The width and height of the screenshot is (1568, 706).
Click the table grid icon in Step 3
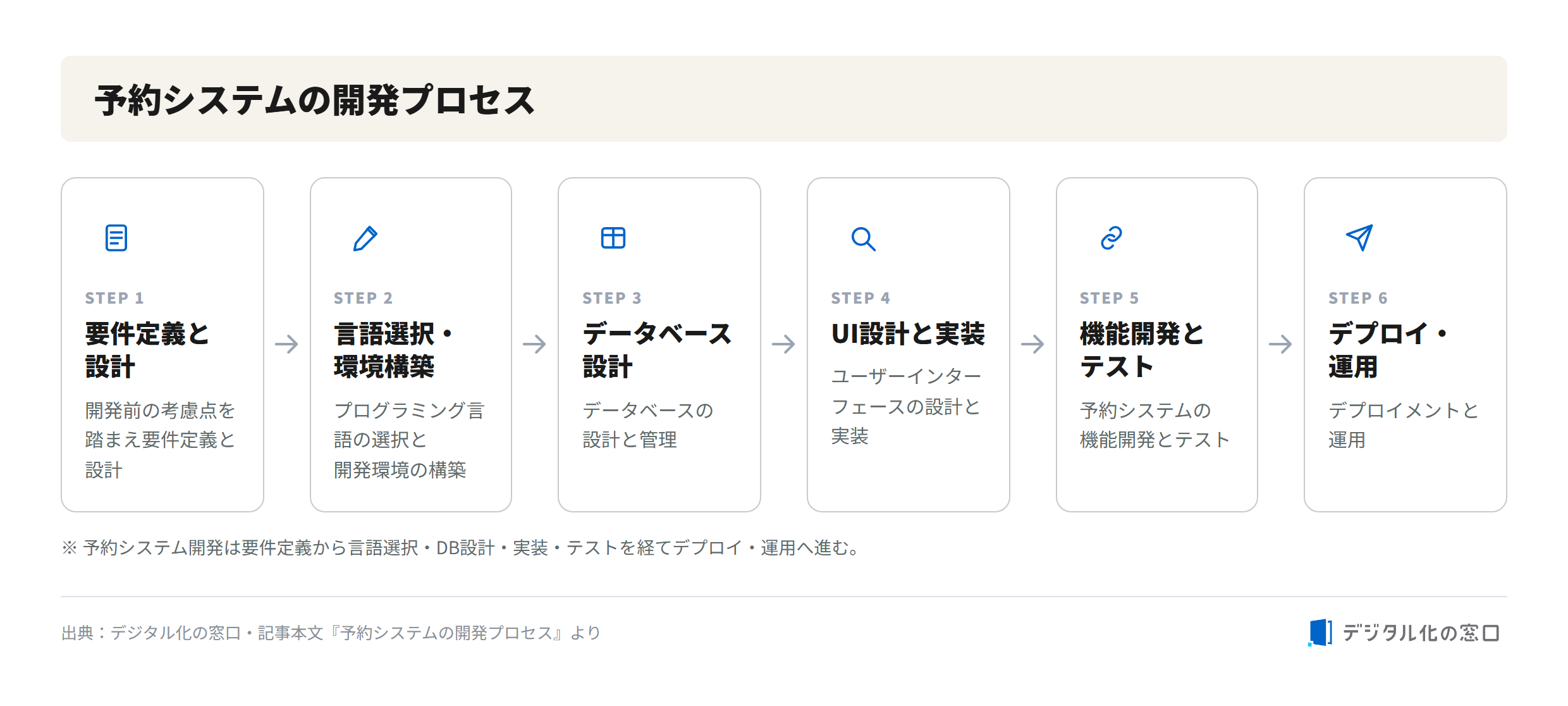(613, 238)
